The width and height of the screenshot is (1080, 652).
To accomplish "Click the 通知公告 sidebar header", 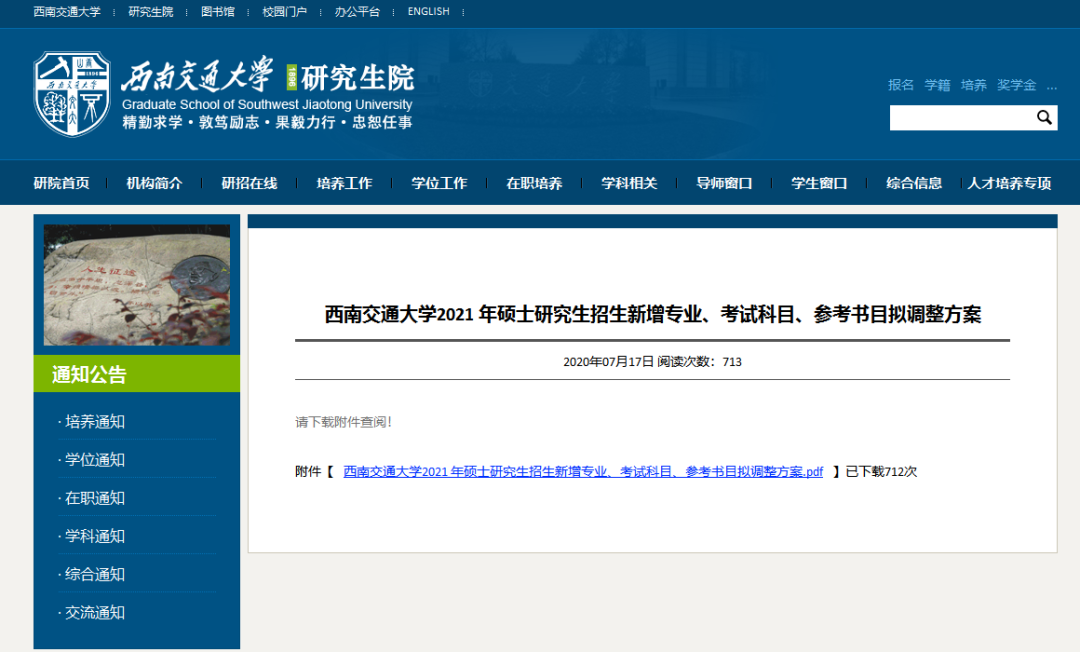I will pos(137,374).
